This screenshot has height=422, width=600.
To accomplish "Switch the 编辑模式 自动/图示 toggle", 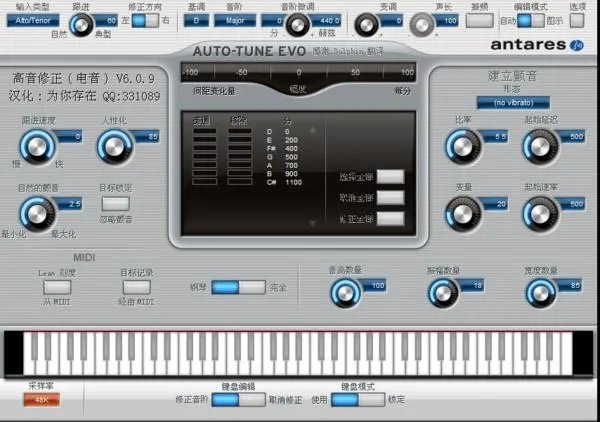I will point(531,21).
